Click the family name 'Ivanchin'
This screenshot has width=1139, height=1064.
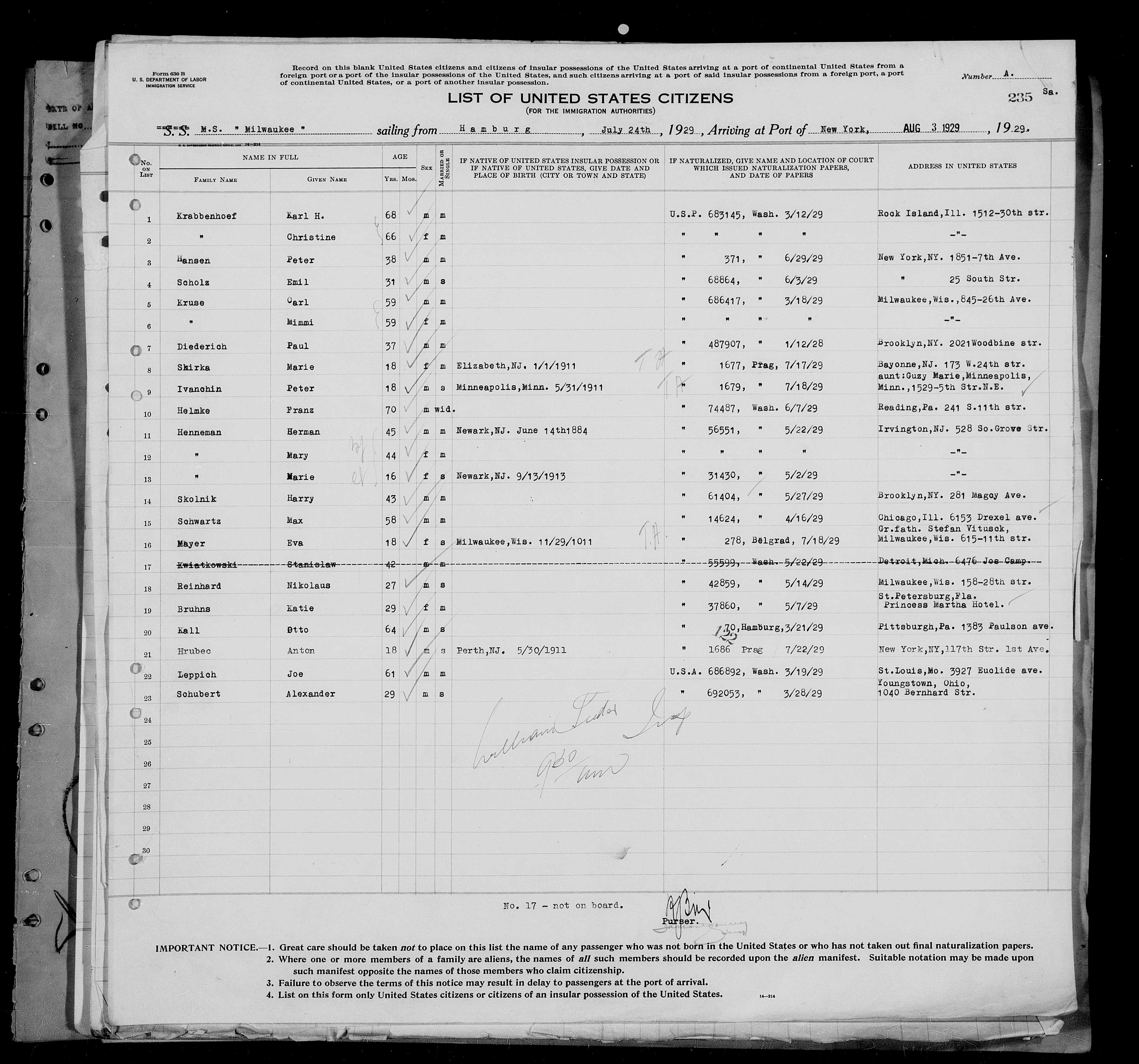(199, 389)
